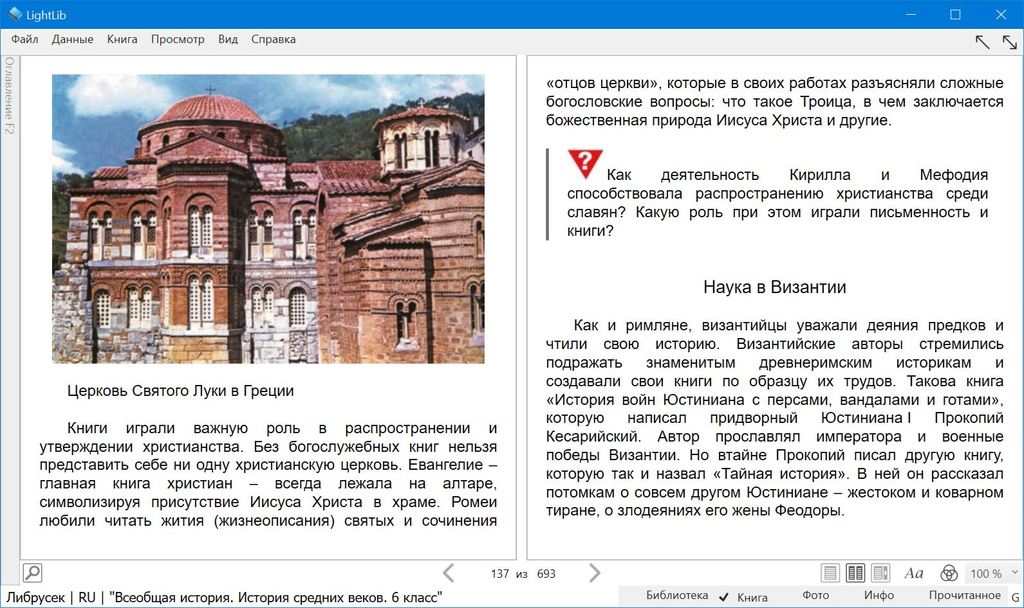Select two-page layout icon
The height and width of the screenshot is (608, 1024).
click(855, 573)
